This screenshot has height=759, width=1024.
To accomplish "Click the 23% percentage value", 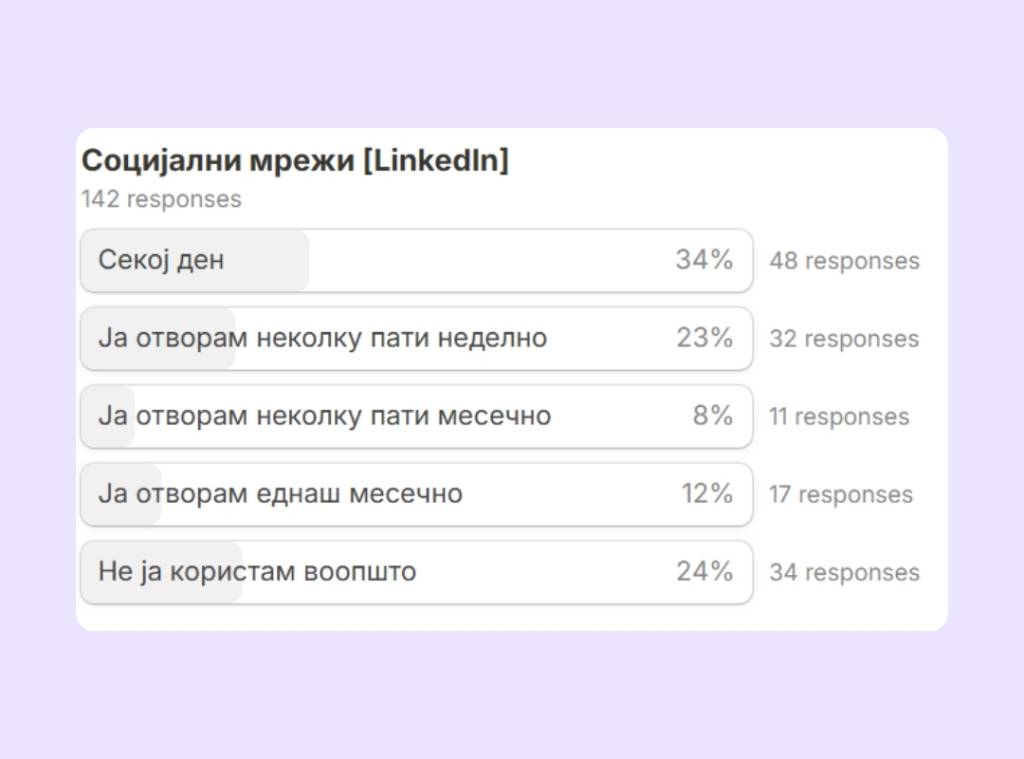I will [x=704, y=338].
